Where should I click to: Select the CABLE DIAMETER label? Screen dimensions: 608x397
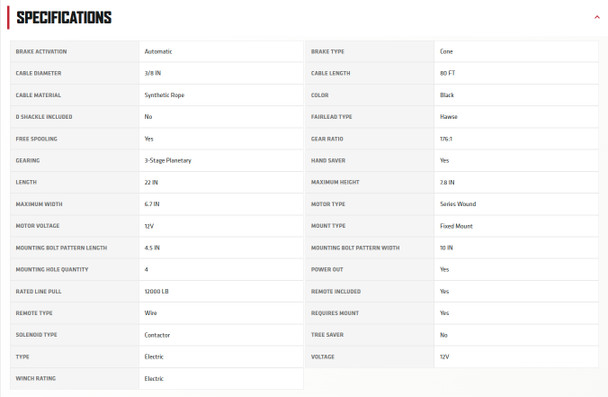[38, 73]
